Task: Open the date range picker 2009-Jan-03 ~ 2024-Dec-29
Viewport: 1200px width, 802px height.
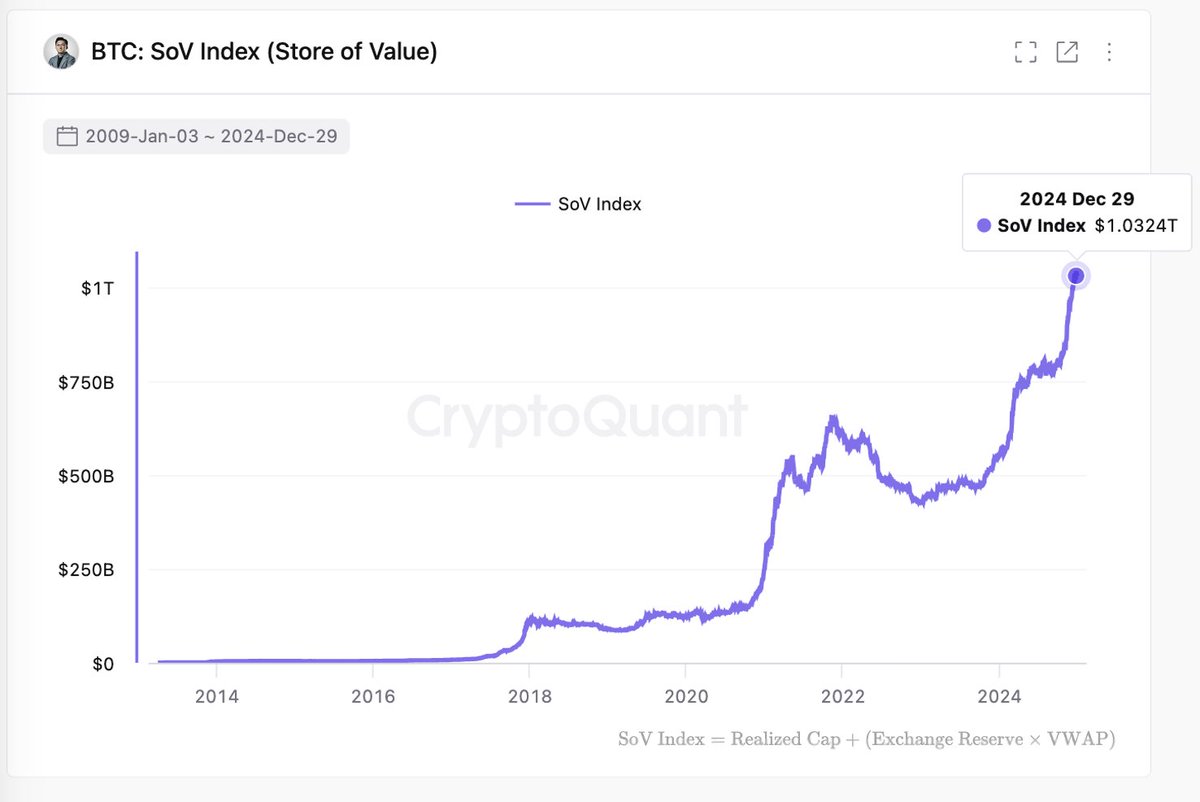Action: pyautogui.click(x=196, y=136)
